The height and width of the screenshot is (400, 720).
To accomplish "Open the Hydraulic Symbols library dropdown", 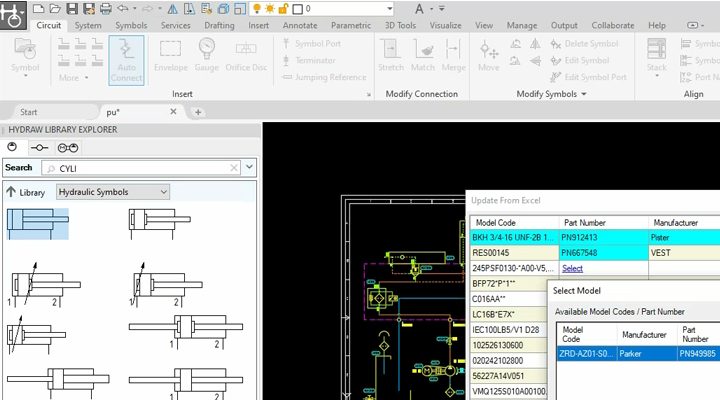I will point(113,192).
